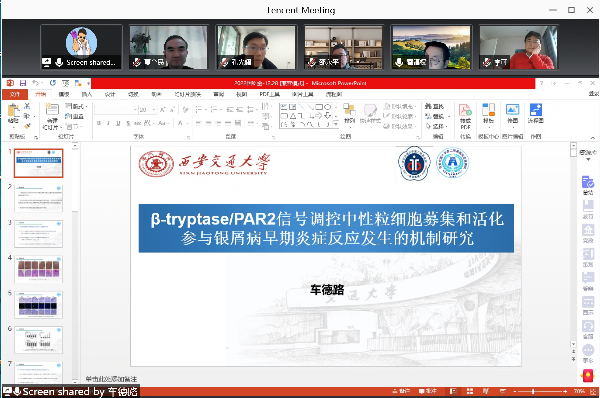
Task: Click the zoom in plus button
Action: point(565,391)
